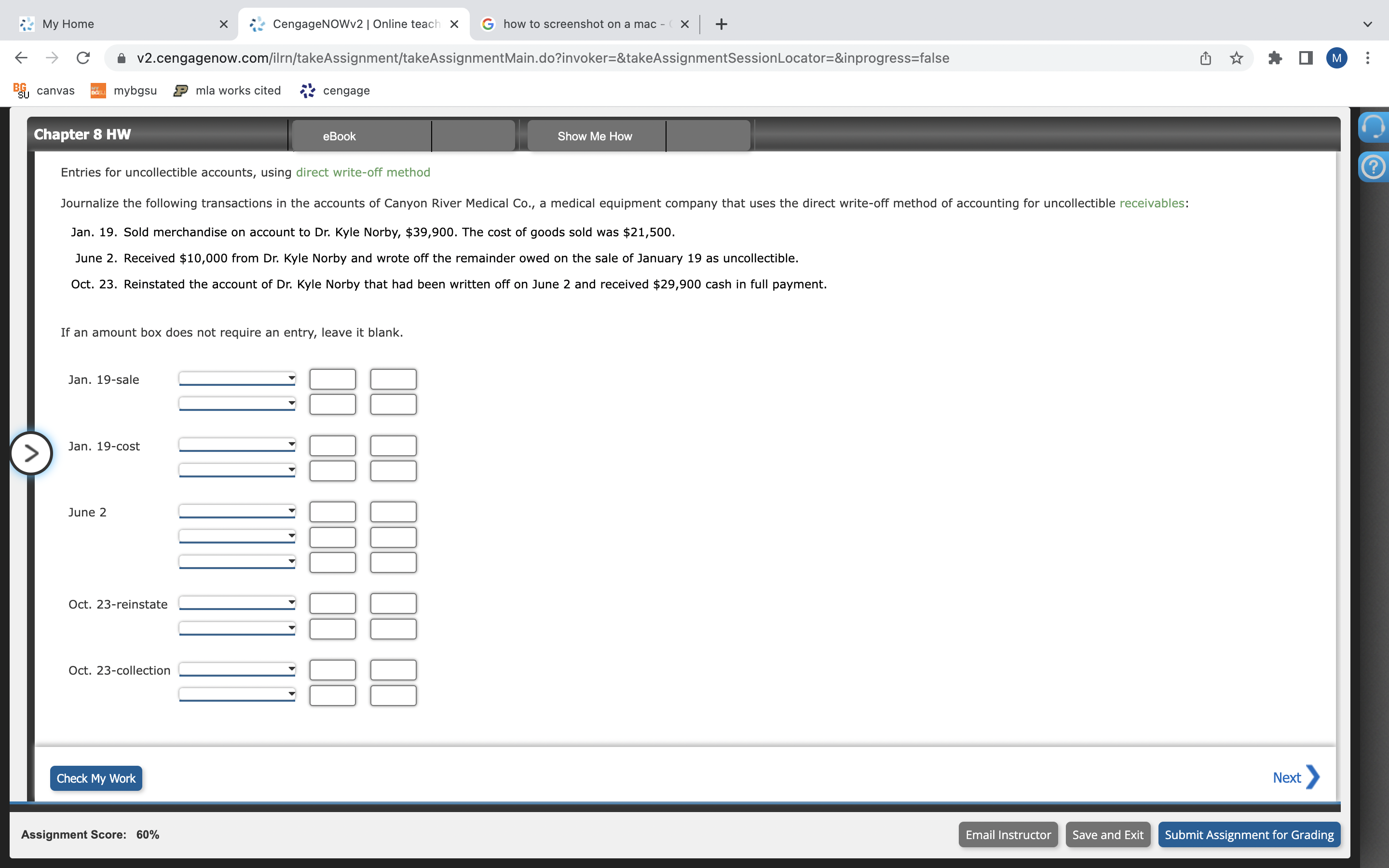The width and height of the screenshot is (1389, 868).
Task: Open the first account dropdown for Jan. 19-sale
Action: (x=236, y=379)
